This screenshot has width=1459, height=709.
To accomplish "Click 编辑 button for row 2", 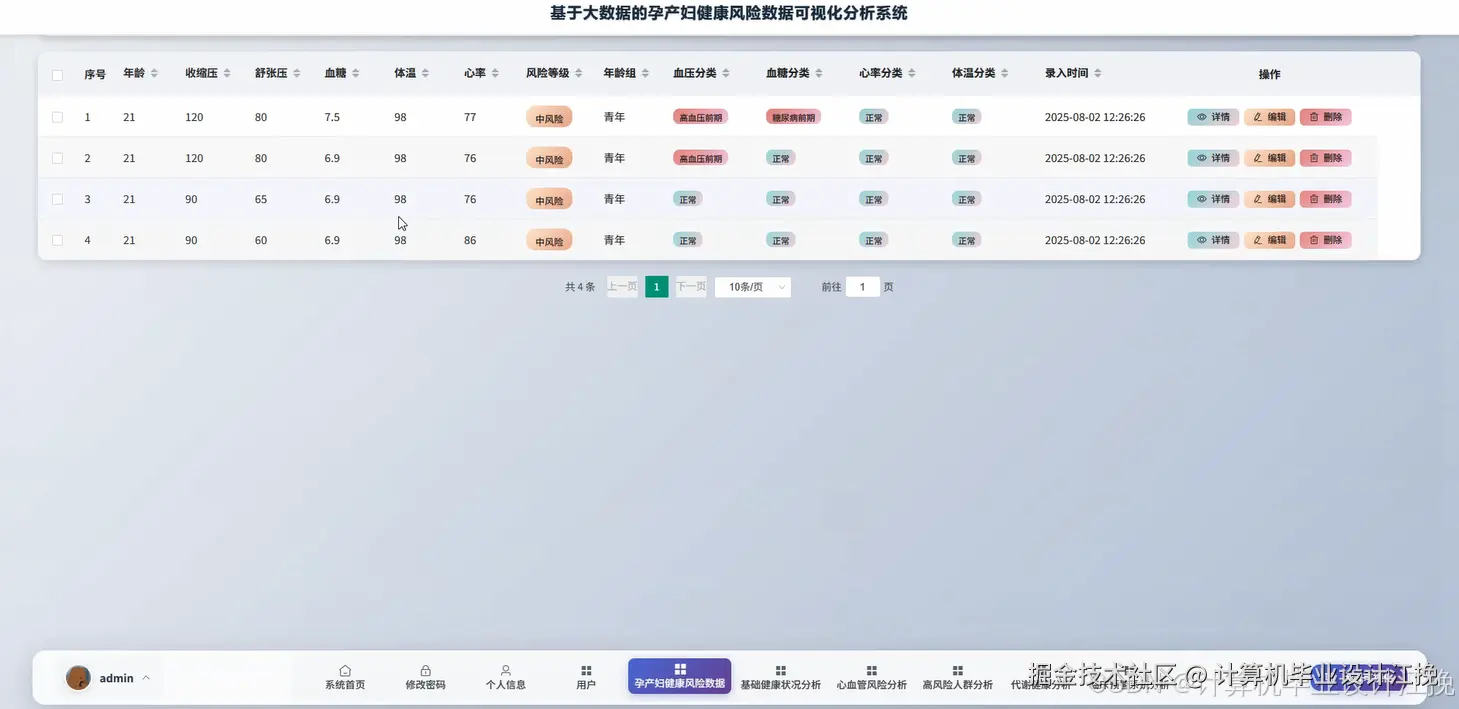I will (1270, 158).
